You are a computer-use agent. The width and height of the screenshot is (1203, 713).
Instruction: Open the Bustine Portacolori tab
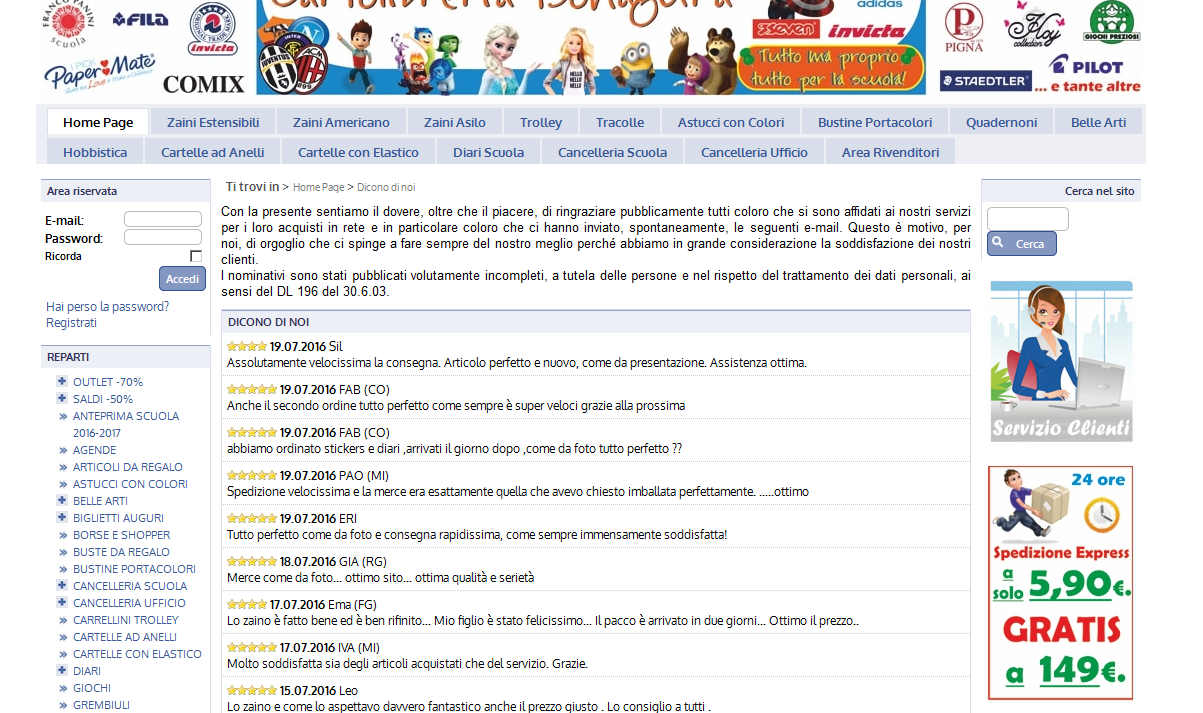pyautogui.click(x=875, y=122)
